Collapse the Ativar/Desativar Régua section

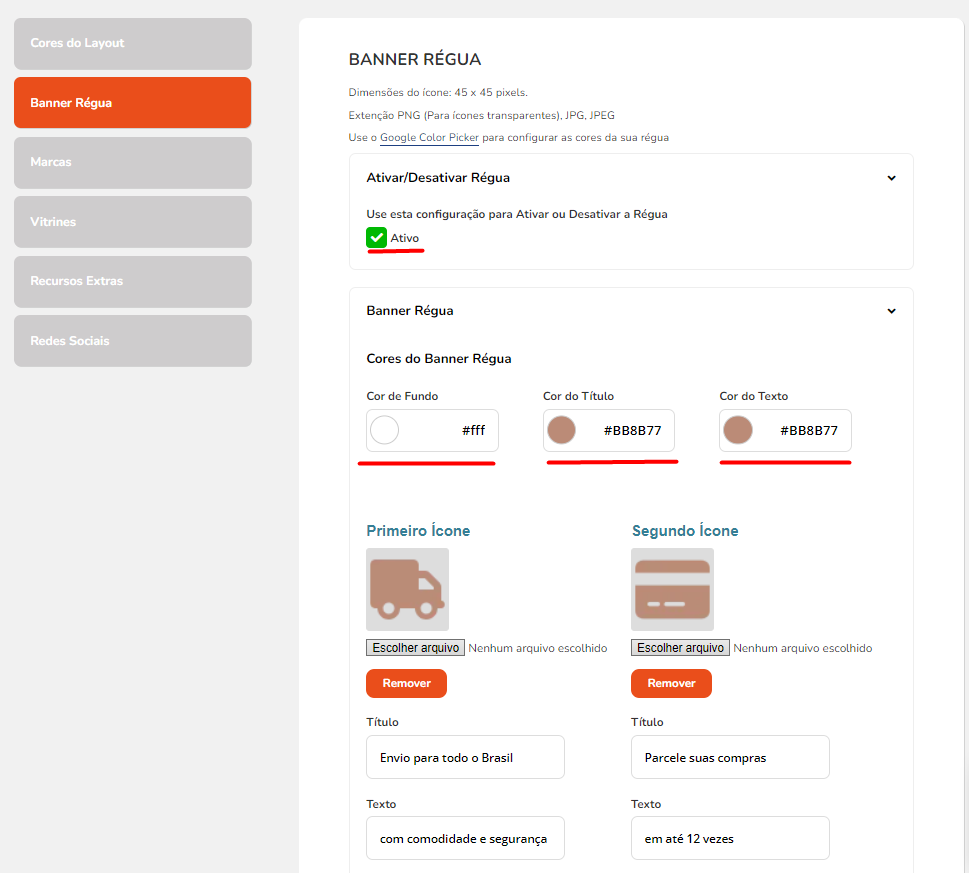pyautogui.click(x=891, y=178)
